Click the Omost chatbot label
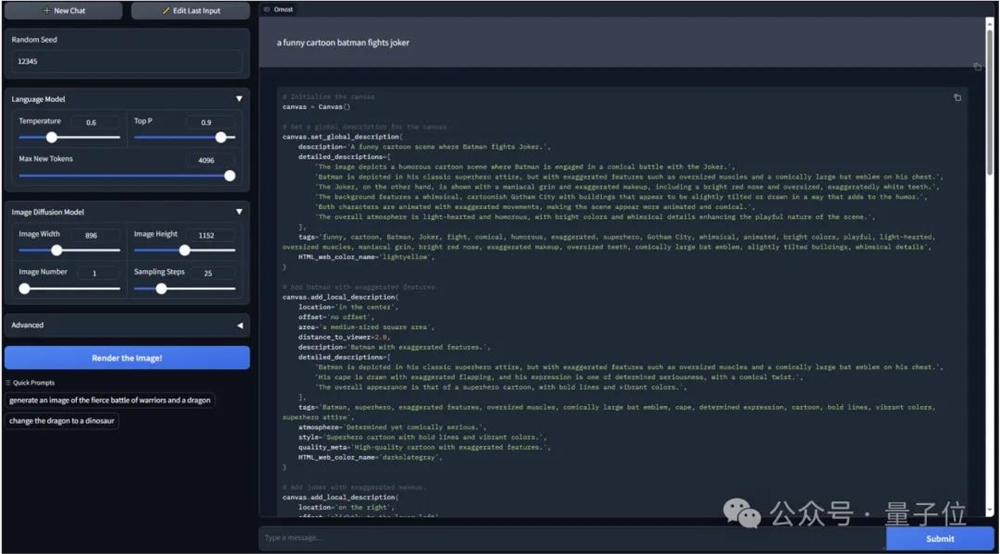1000x554 pixels. pos(279,10)
